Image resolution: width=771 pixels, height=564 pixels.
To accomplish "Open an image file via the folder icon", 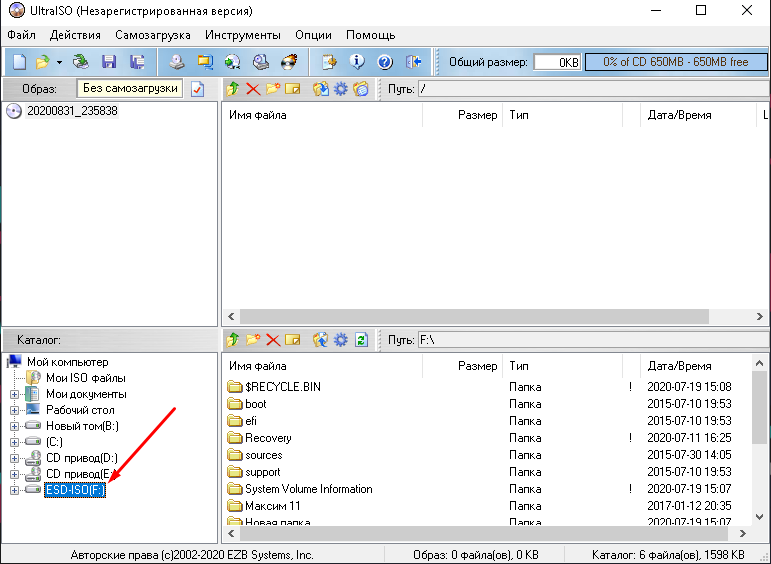I will pyautogui.click(x=42, y=62).
